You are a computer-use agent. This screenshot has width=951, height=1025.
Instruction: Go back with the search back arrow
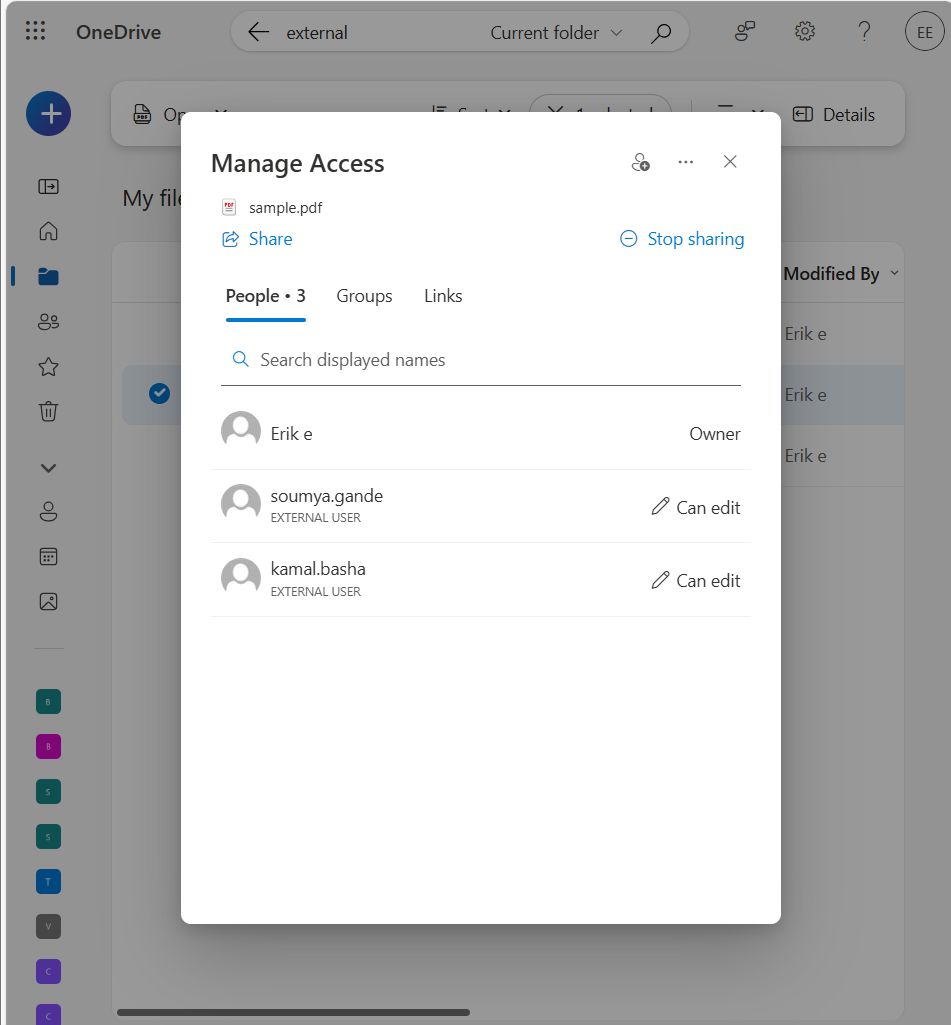258,31
